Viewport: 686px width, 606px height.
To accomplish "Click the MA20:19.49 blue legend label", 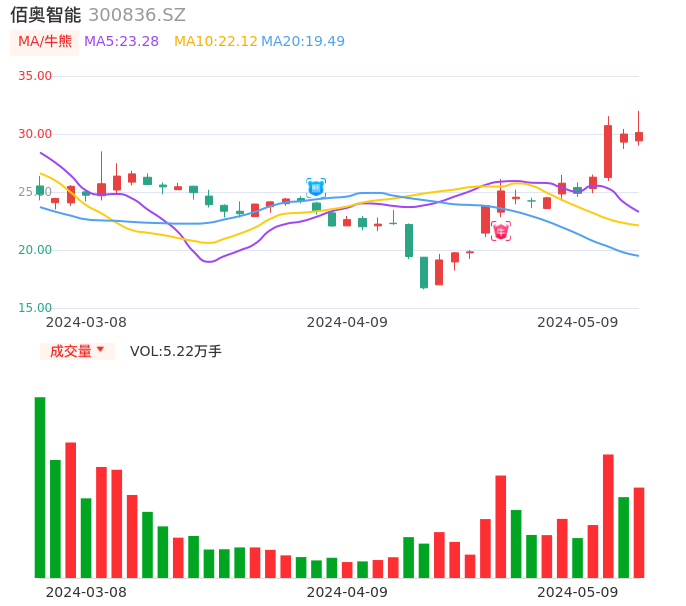I will (x=303, y=41).
